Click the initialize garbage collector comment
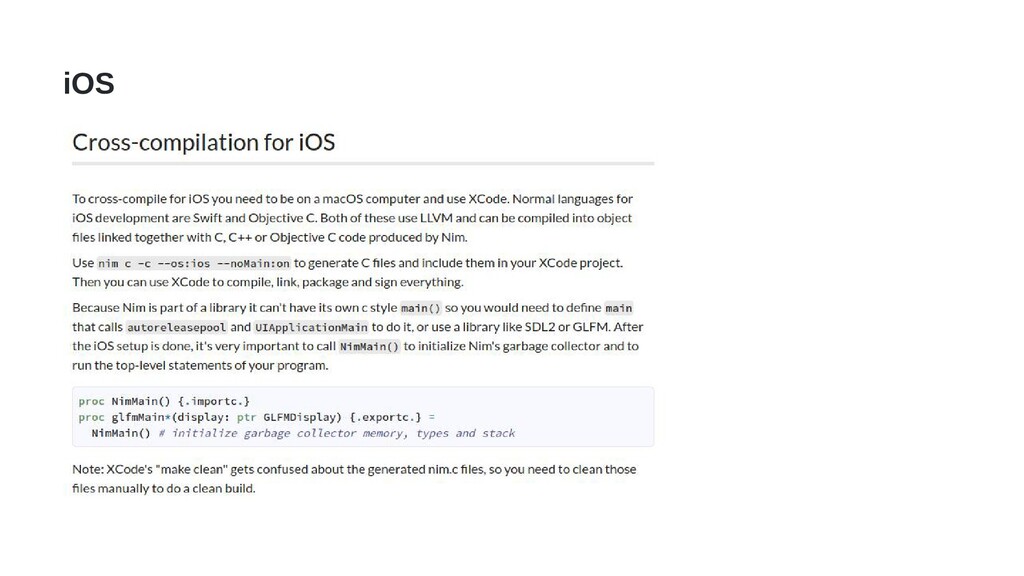Viewport: 1024px width, 576px height. pos(337,433)
